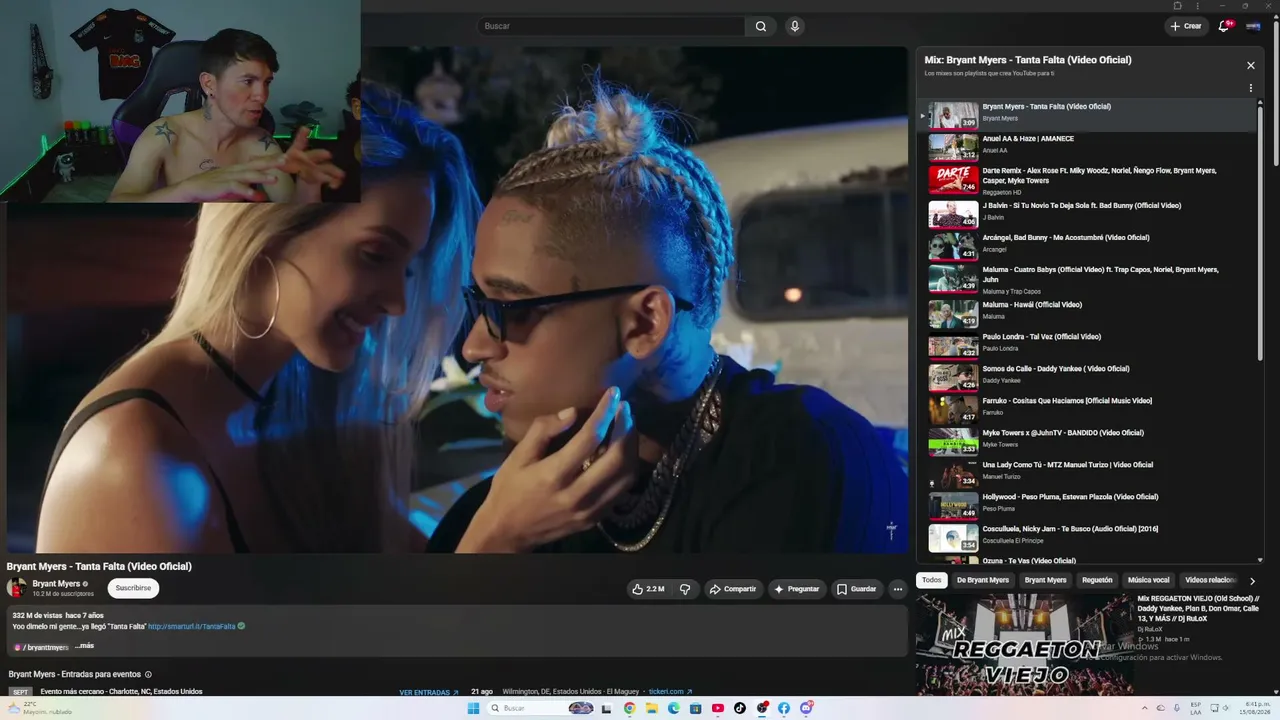Show hidden system tray icons
The image size is (1280, 720).
point(1146,708)
